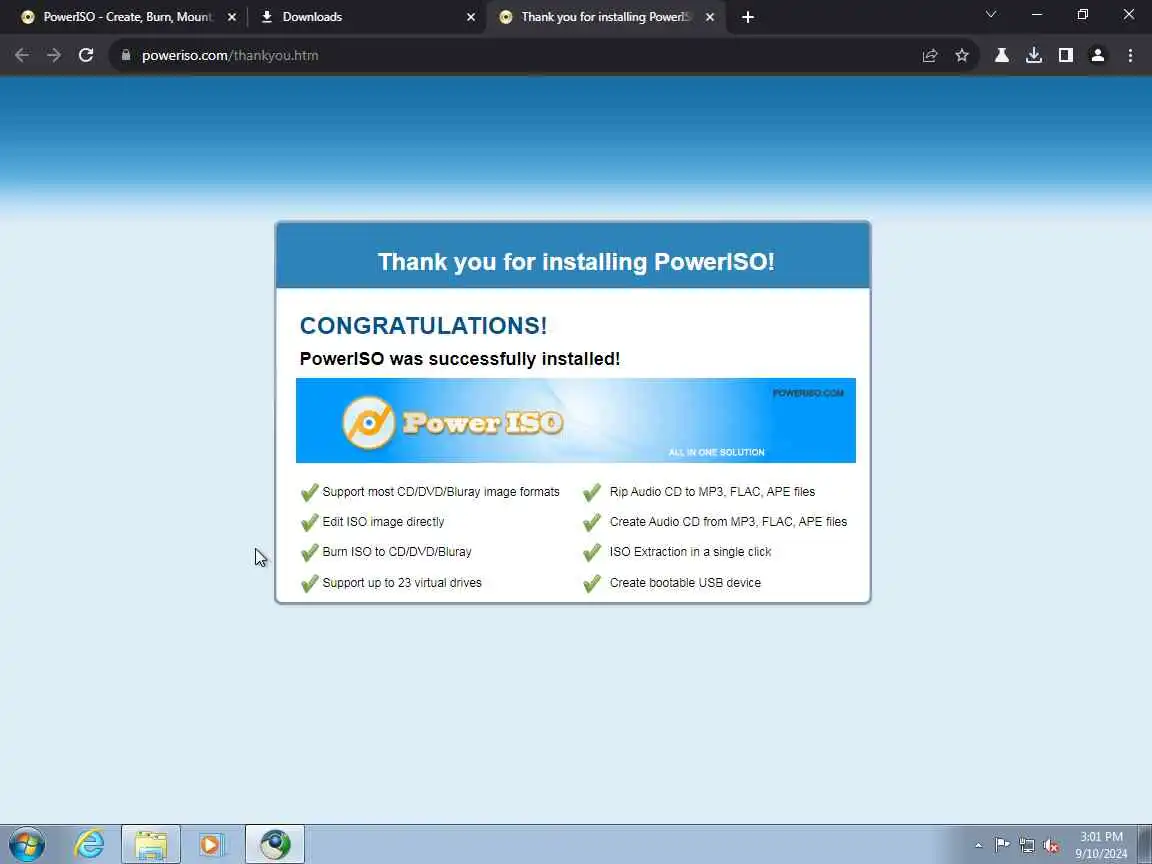The width and height of the screenshot is (1152, 864).
Task: Close the Thank you for installing tab
Action: point(710,17)
